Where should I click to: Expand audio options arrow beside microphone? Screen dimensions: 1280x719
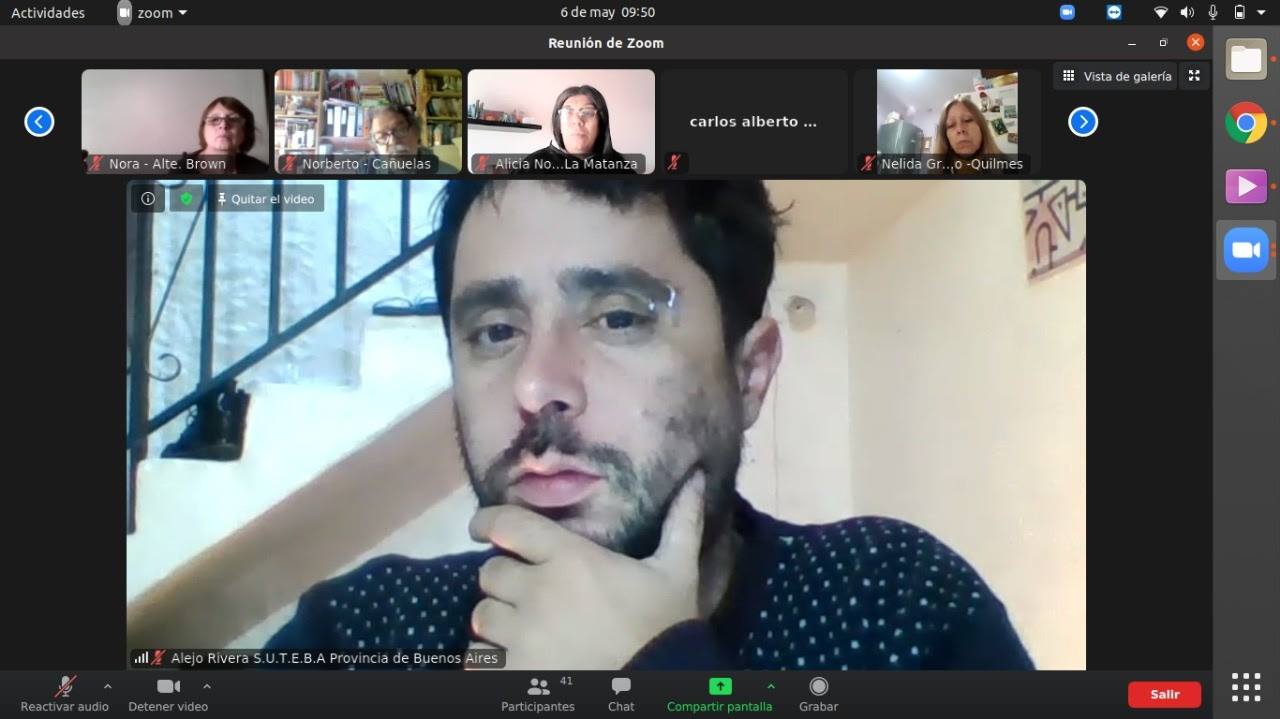coord(107,687)
